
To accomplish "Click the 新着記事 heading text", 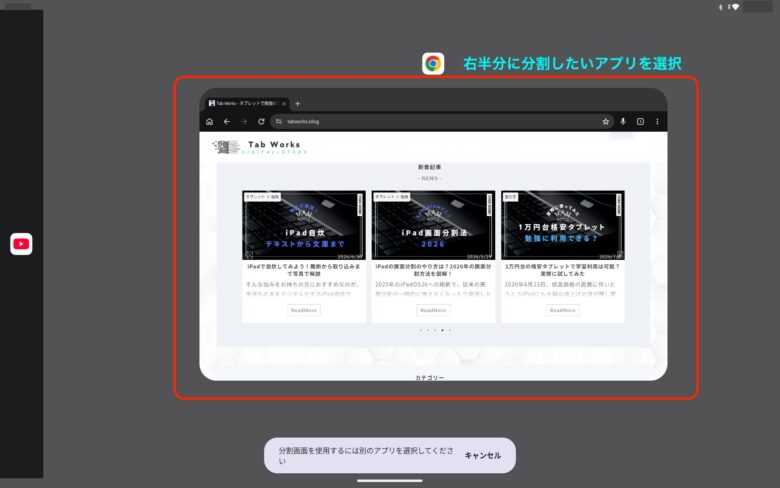I will 429,167.
